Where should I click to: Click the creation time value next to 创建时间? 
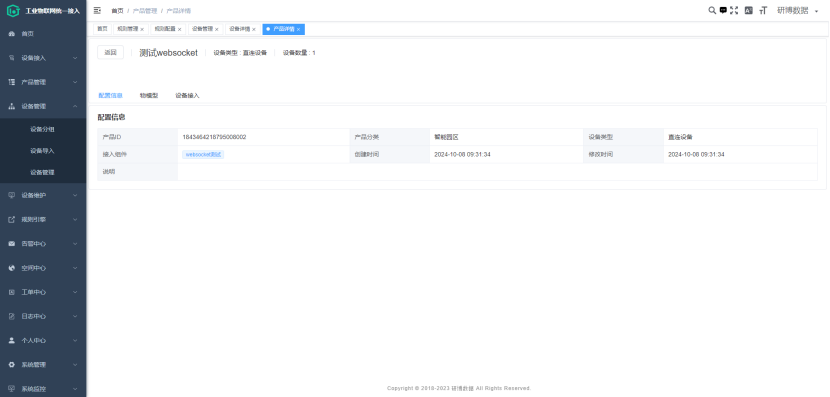tap(462, 155)
